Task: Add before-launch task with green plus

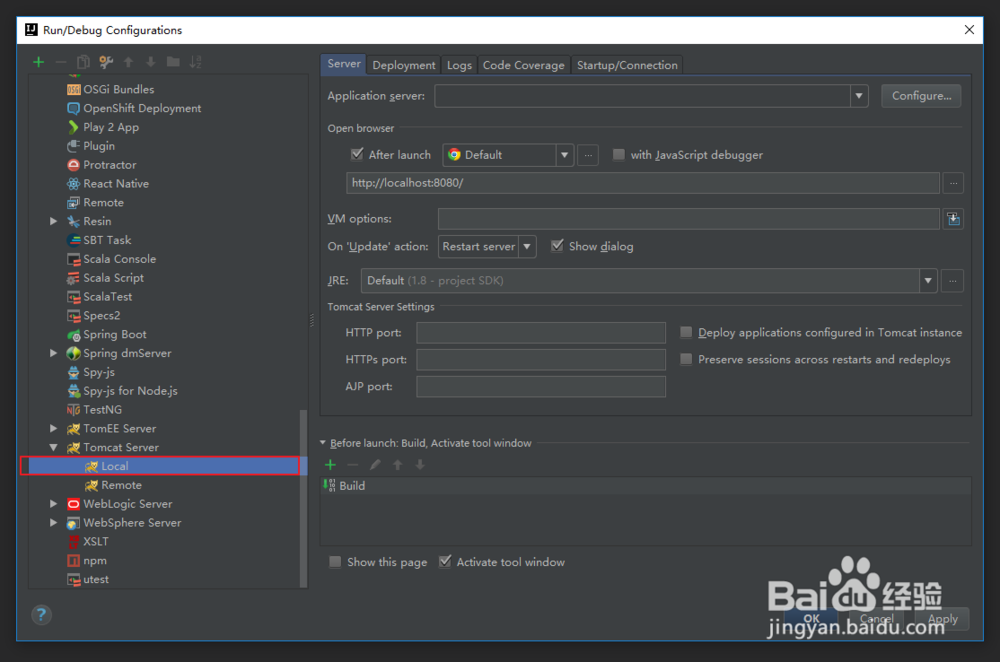Action: tap(330, 465)
